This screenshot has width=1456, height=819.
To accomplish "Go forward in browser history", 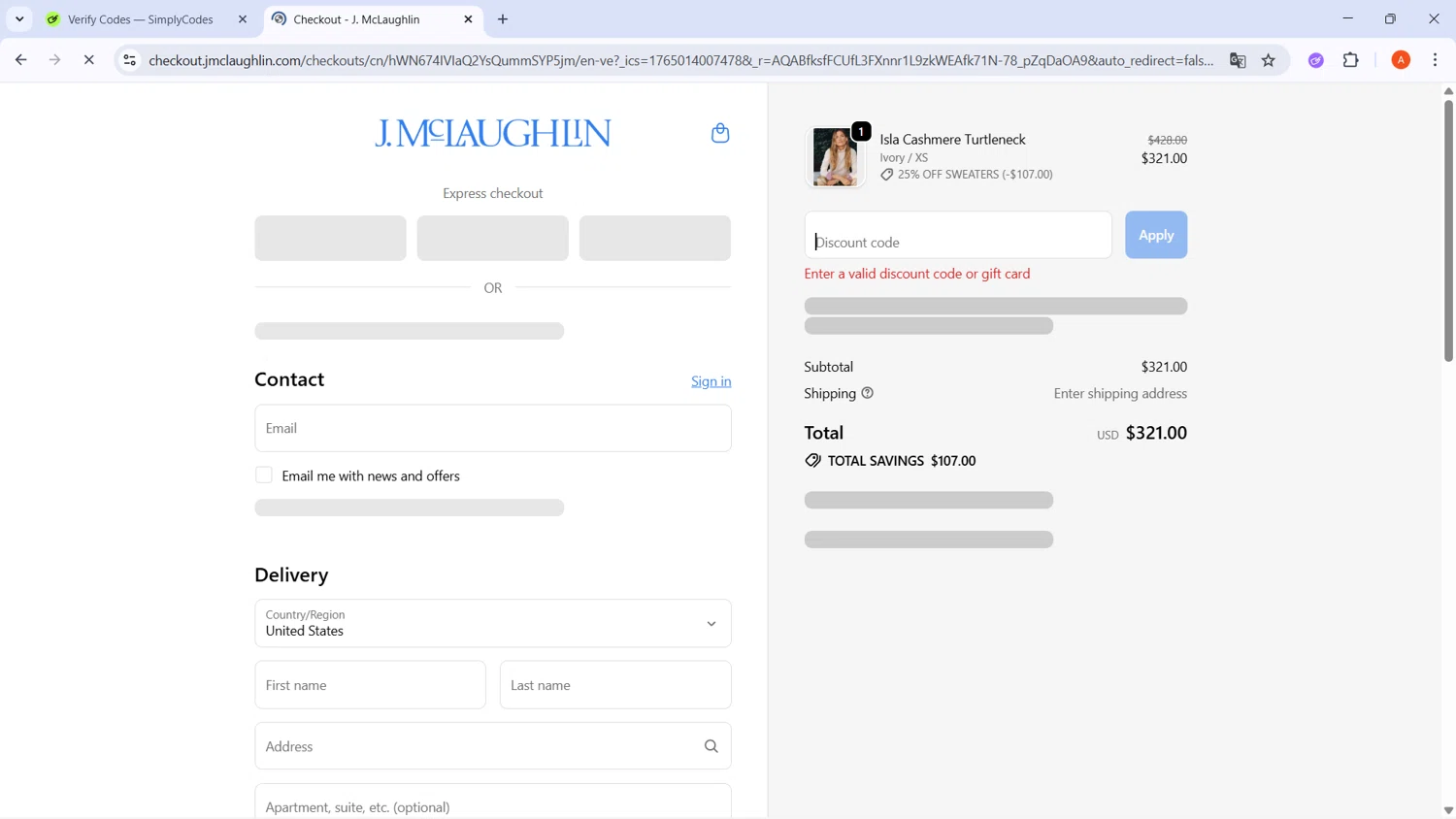I will click(54, 60).
